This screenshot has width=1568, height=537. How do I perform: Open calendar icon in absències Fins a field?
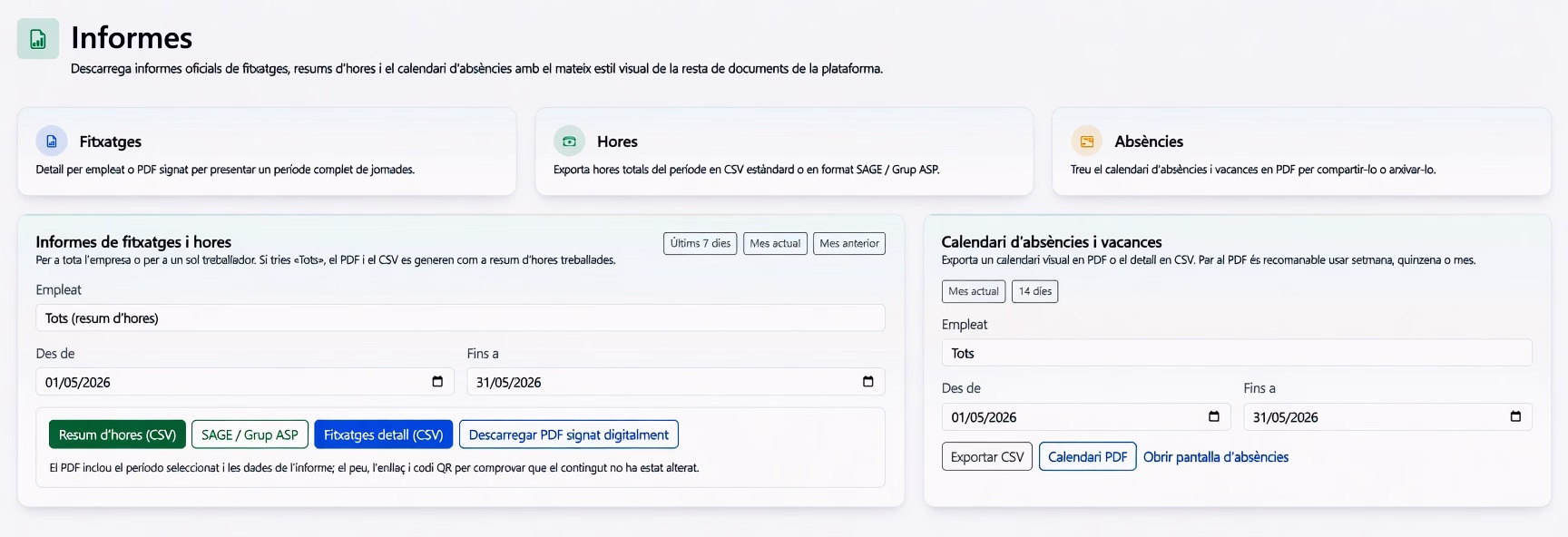(x=1515, y=417)
